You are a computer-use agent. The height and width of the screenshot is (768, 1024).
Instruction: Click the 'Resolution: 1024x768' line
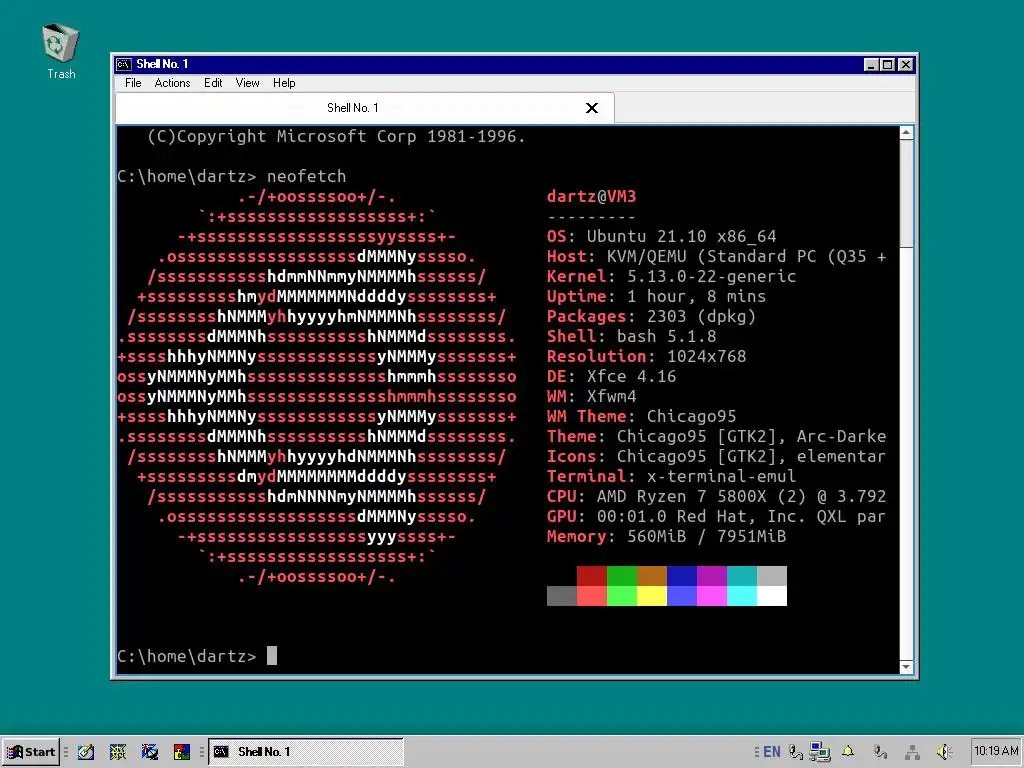(x=647, y=357)
